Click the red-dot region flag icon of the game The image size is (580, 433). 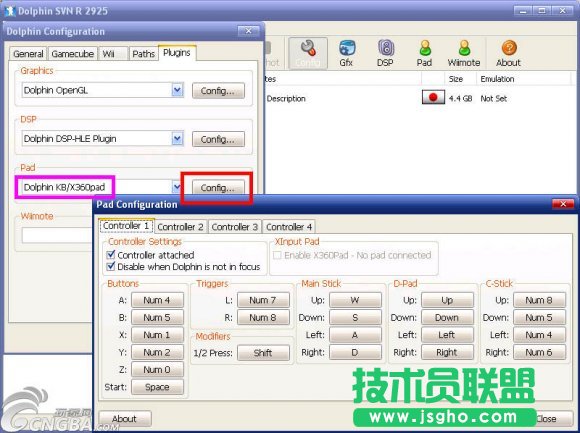click(x=433, y=98)
